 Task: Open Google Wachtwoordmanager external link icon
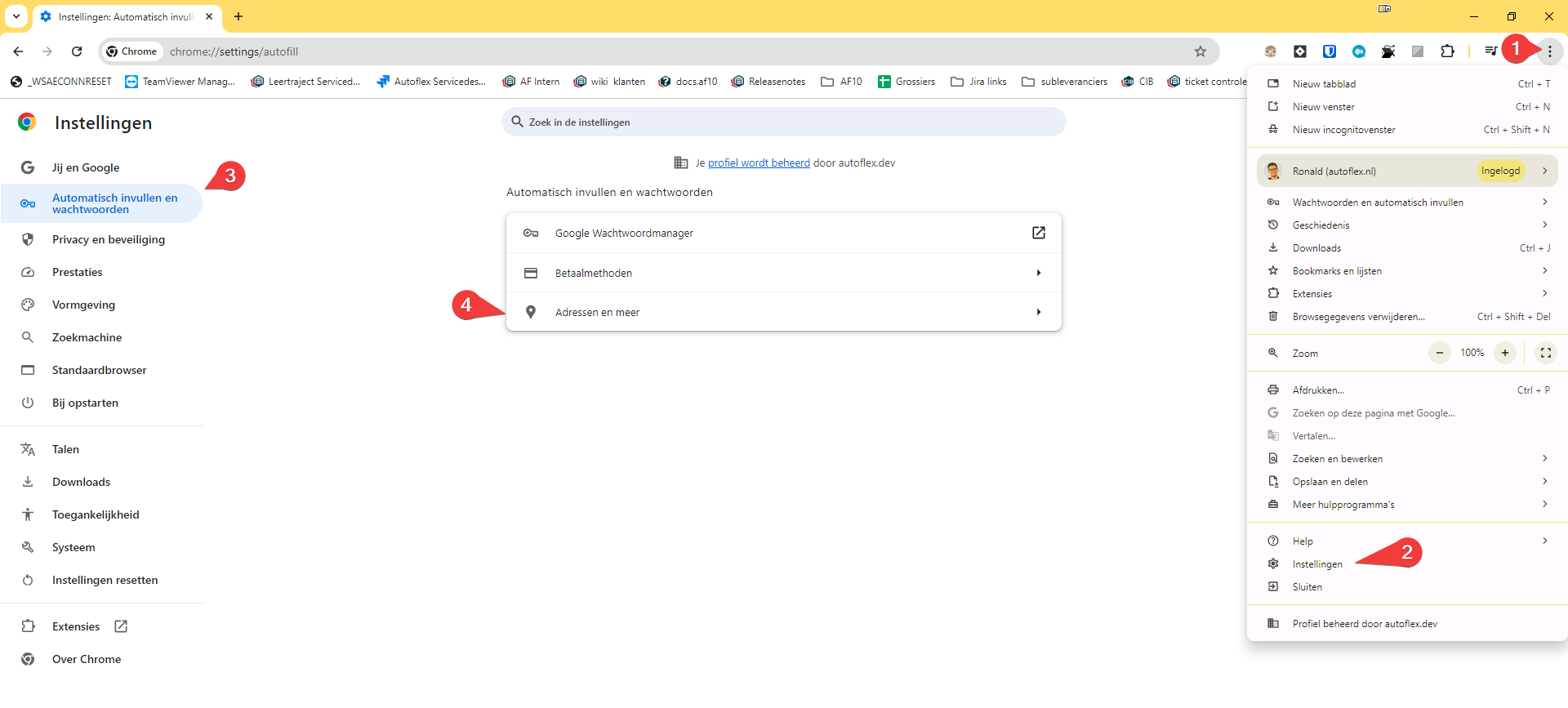tap(1038, 233)
